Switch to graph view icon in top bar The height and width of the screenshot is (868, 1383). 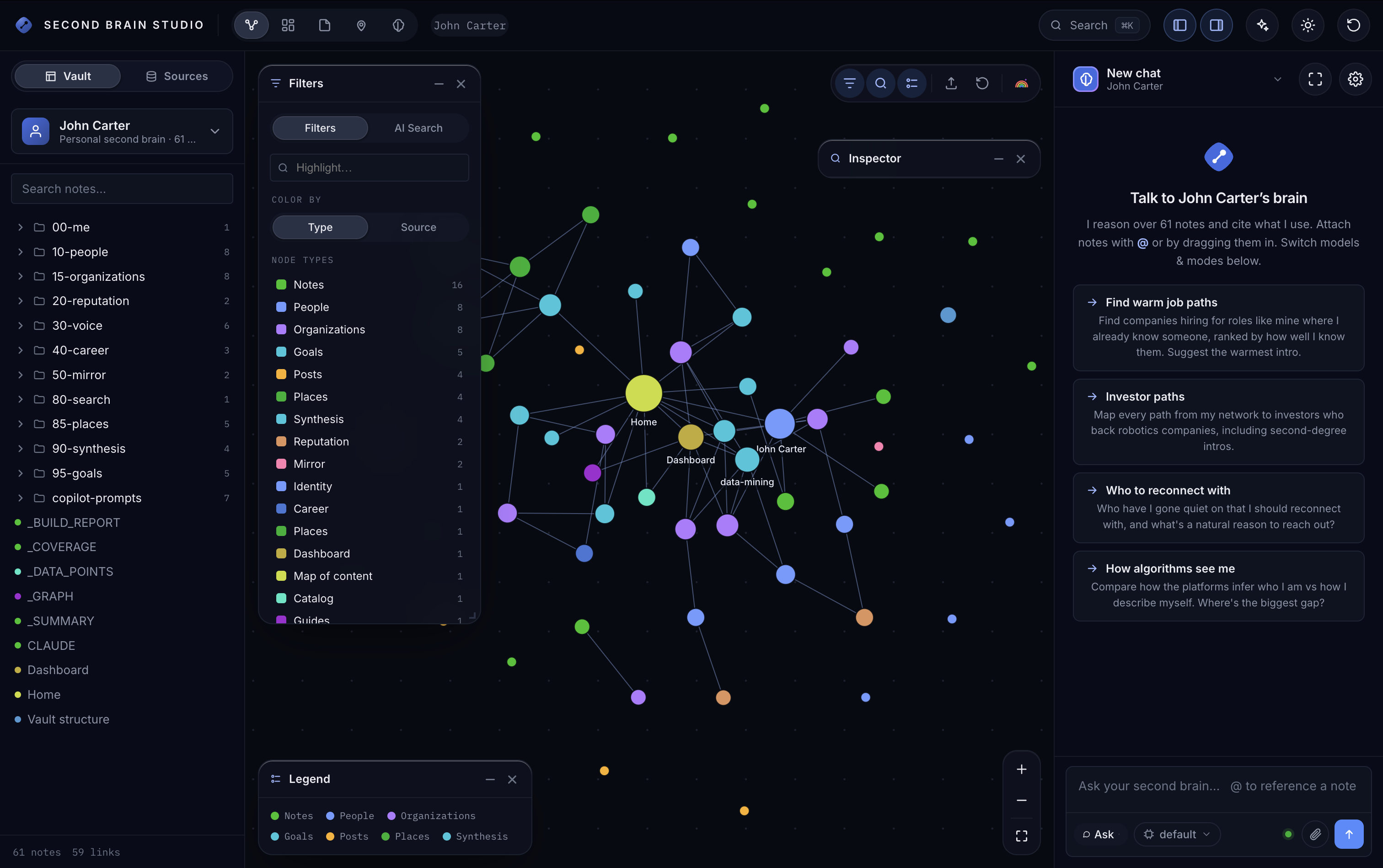pos(251,25)
